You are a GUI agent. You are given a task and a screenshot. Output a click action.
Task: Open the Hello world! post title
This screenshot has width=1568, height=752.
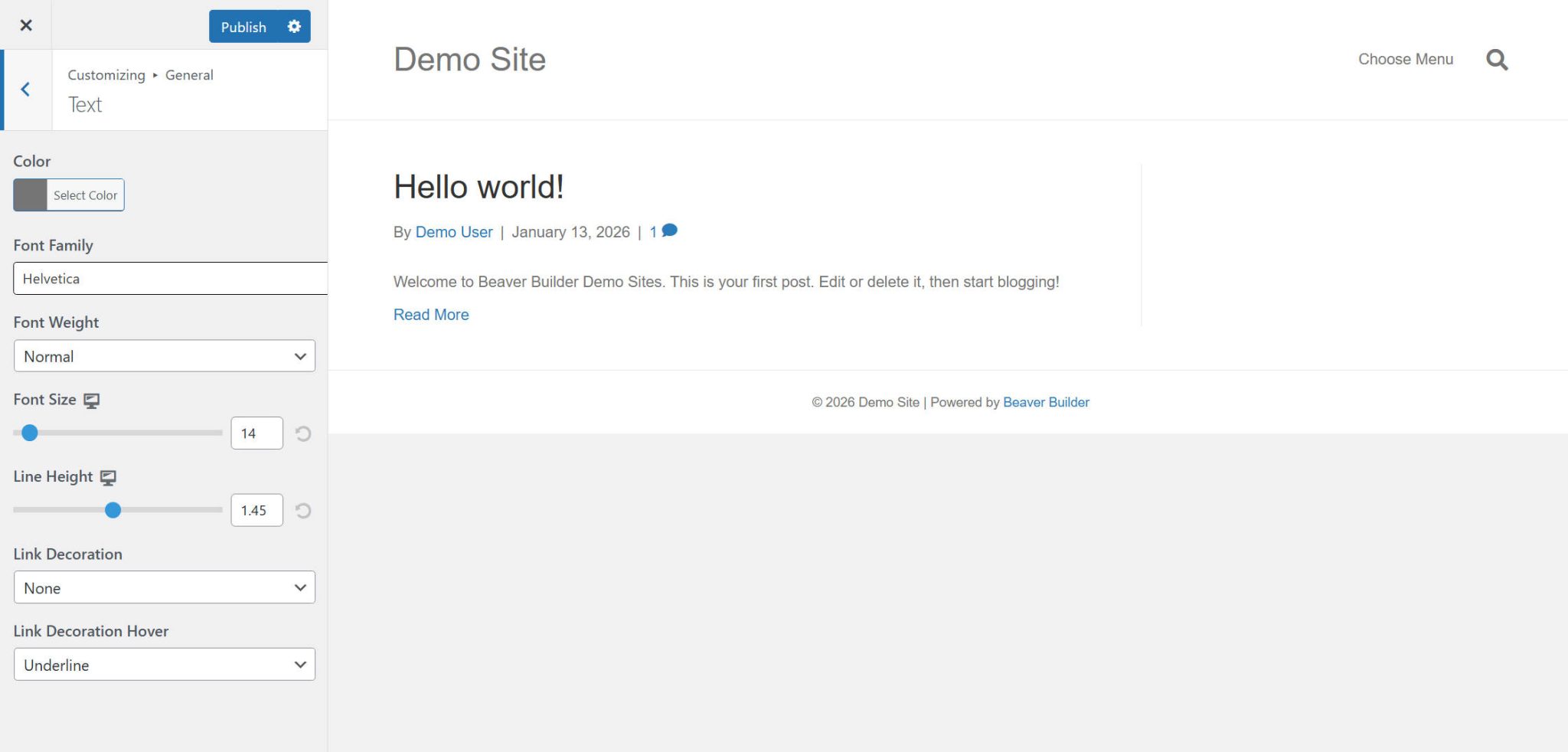pyautogui.click(x=479, y=187)
